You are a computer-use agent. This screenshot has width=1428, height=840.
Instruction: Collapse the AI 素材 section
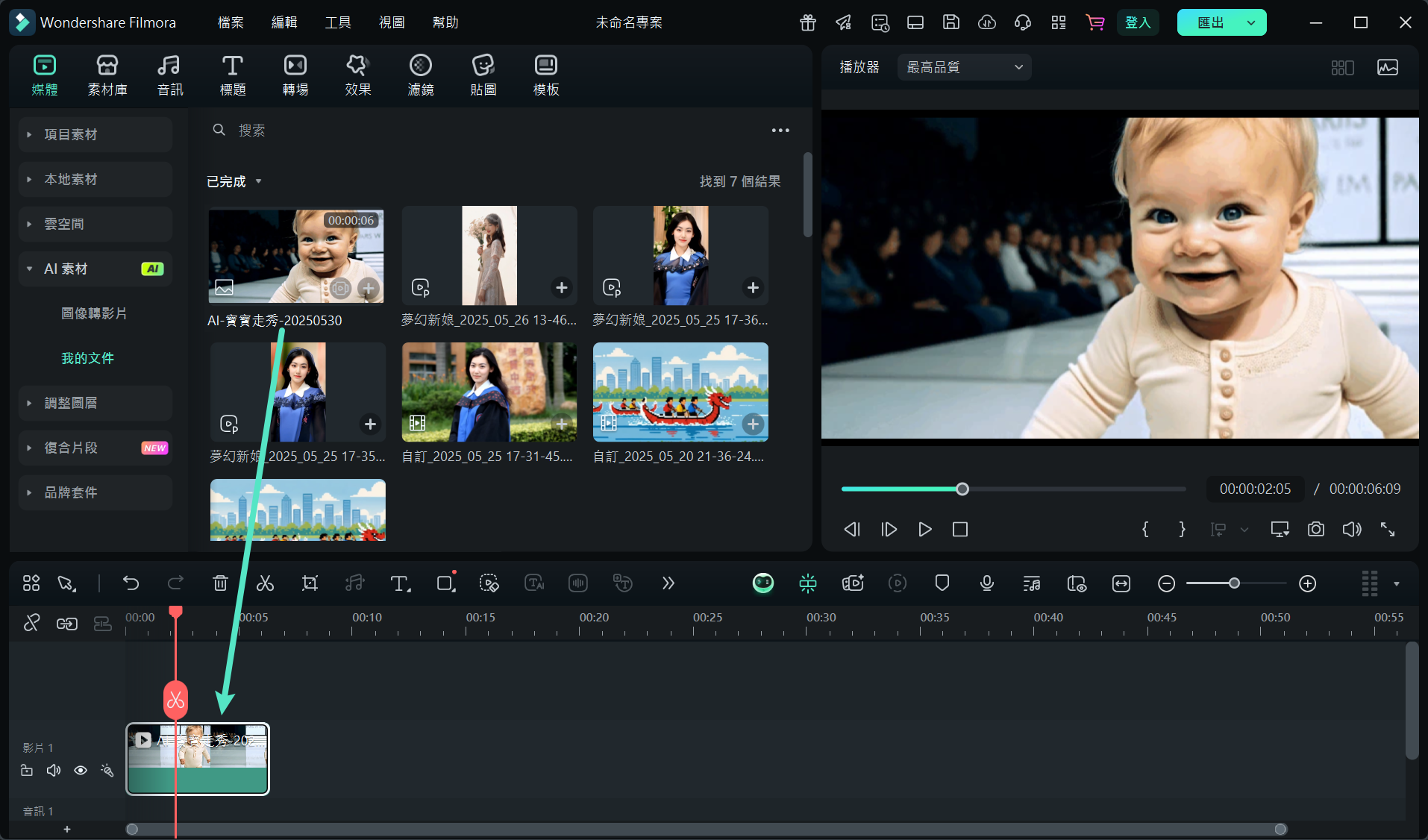[x=95, y=269]
